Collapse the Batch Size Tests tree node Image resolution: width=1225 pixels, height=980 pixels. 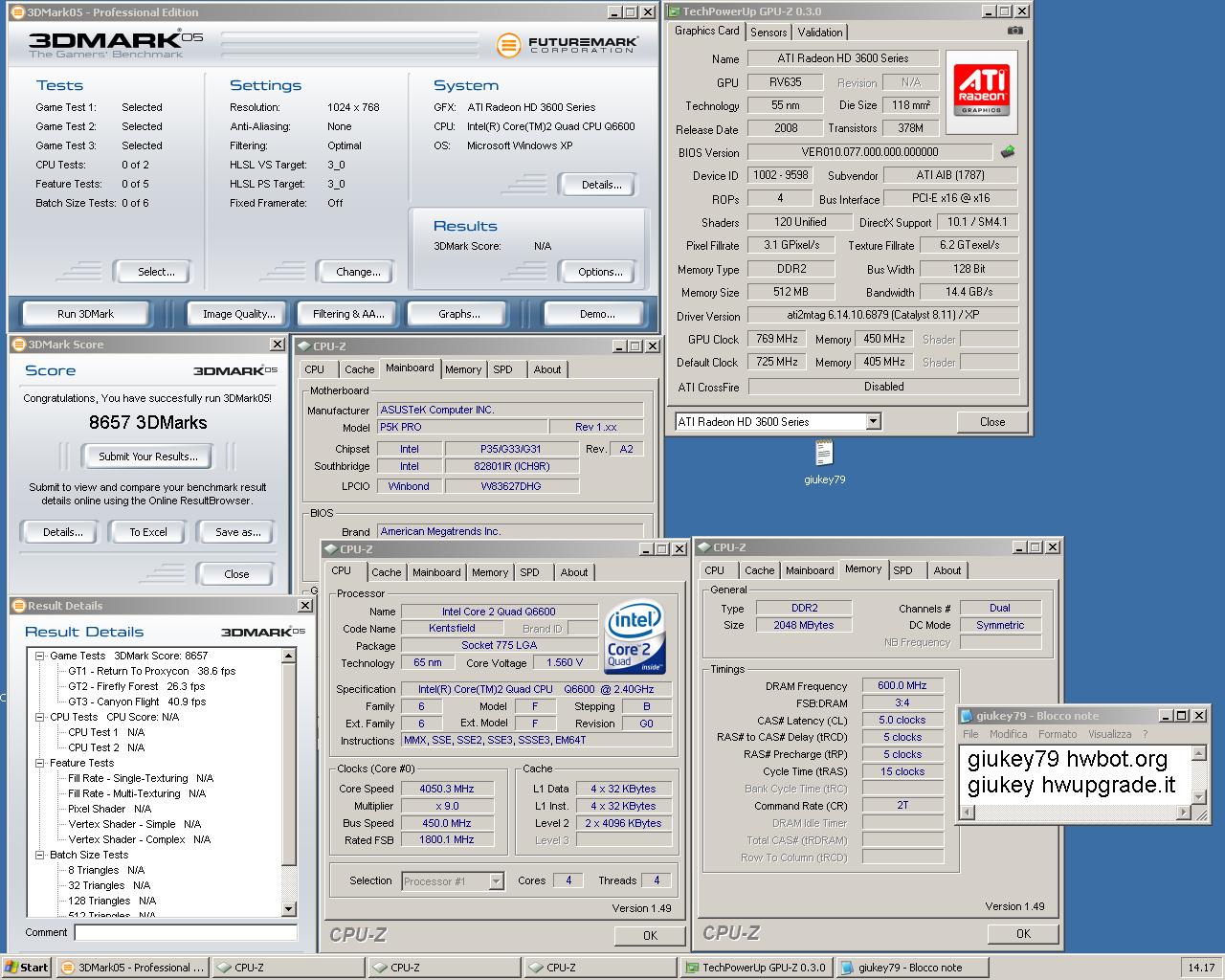pos(40,855)
